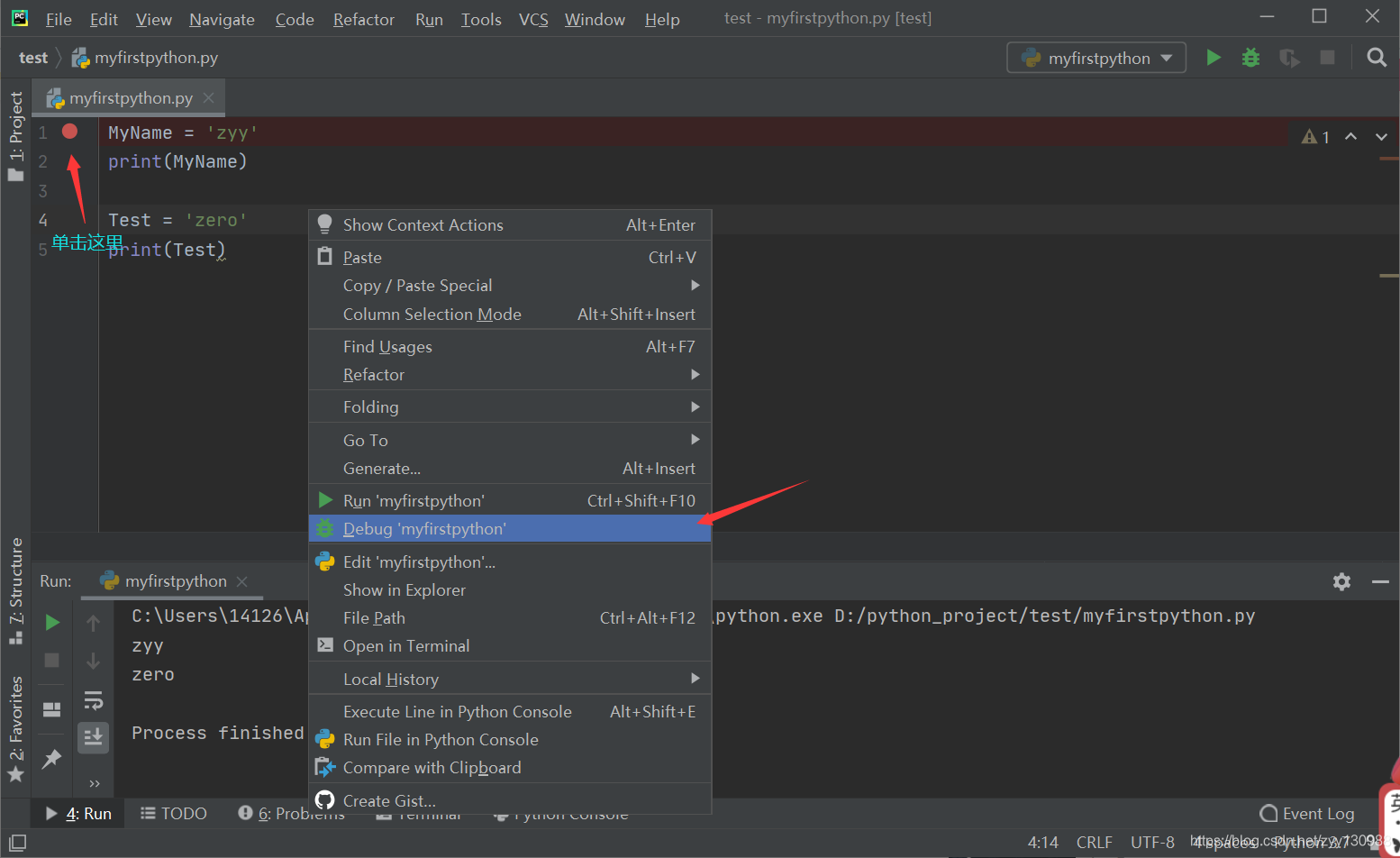
Task: Open the TODO tool window tab
Action: (x=174, y=814)
